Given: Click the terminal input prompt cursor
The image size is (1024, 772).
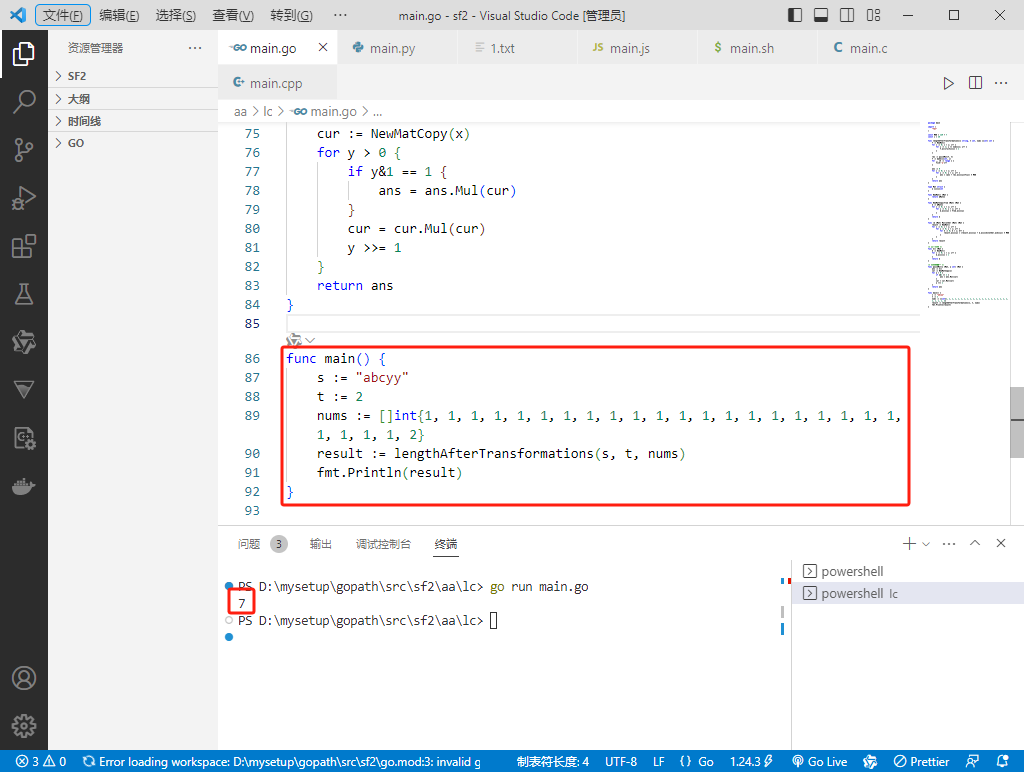Looking at the screenshot, I should [x=494, y=620].
